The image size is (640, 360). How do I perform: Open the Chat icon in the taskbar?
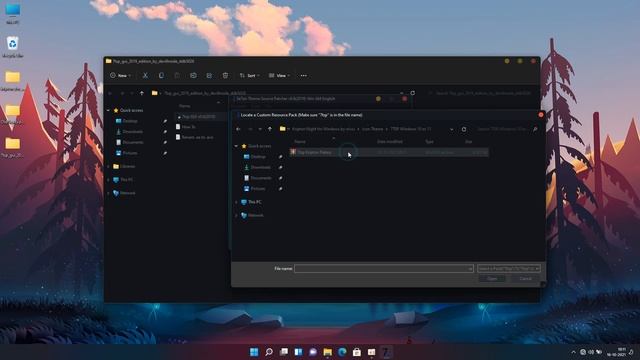pos(313,352)
